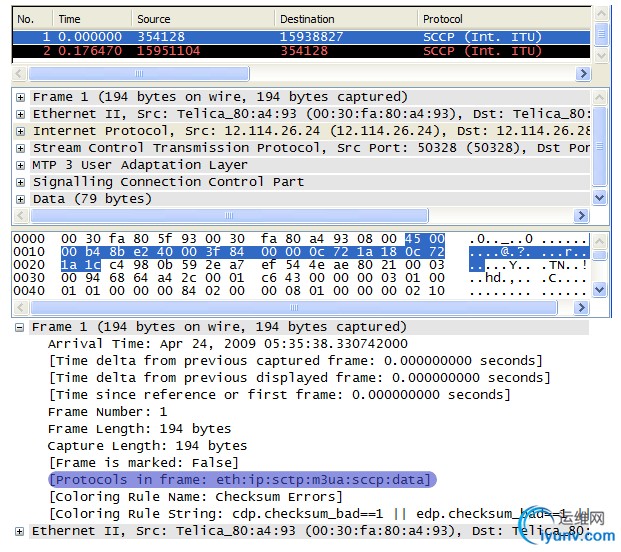Expand the Ethernet II row in details pane
621x552 pixels.
[x=20, y=114]
